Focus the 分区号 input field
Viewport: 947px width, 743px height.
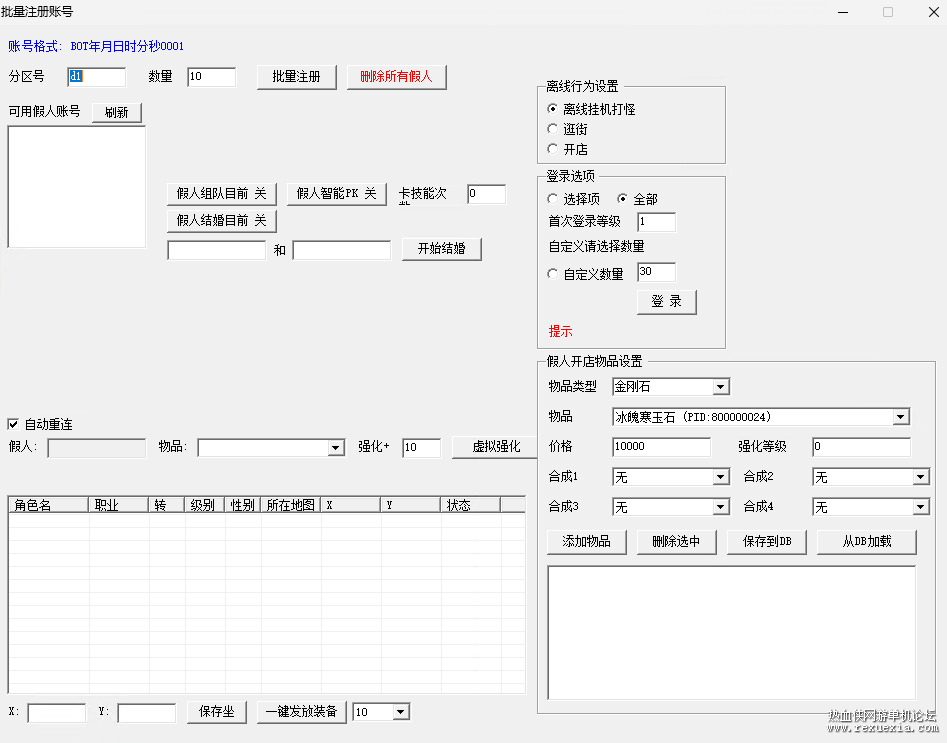click(x=97, y=77)
